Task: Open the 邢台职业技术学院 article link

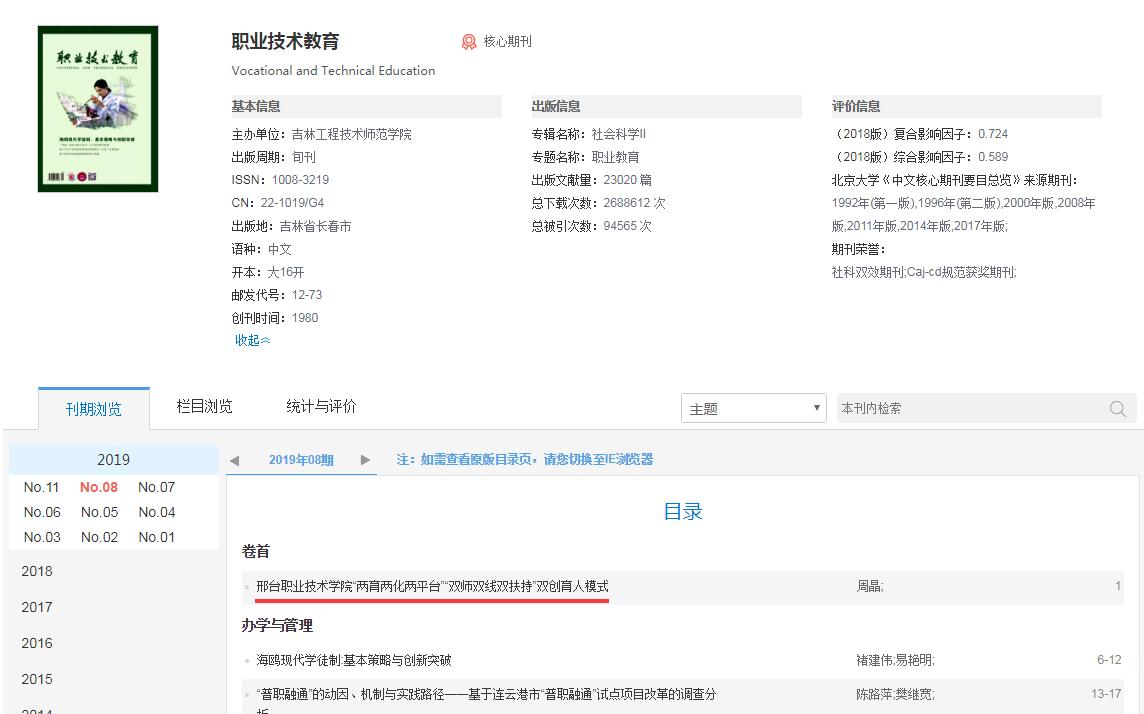Action: (x=432, y=586)
